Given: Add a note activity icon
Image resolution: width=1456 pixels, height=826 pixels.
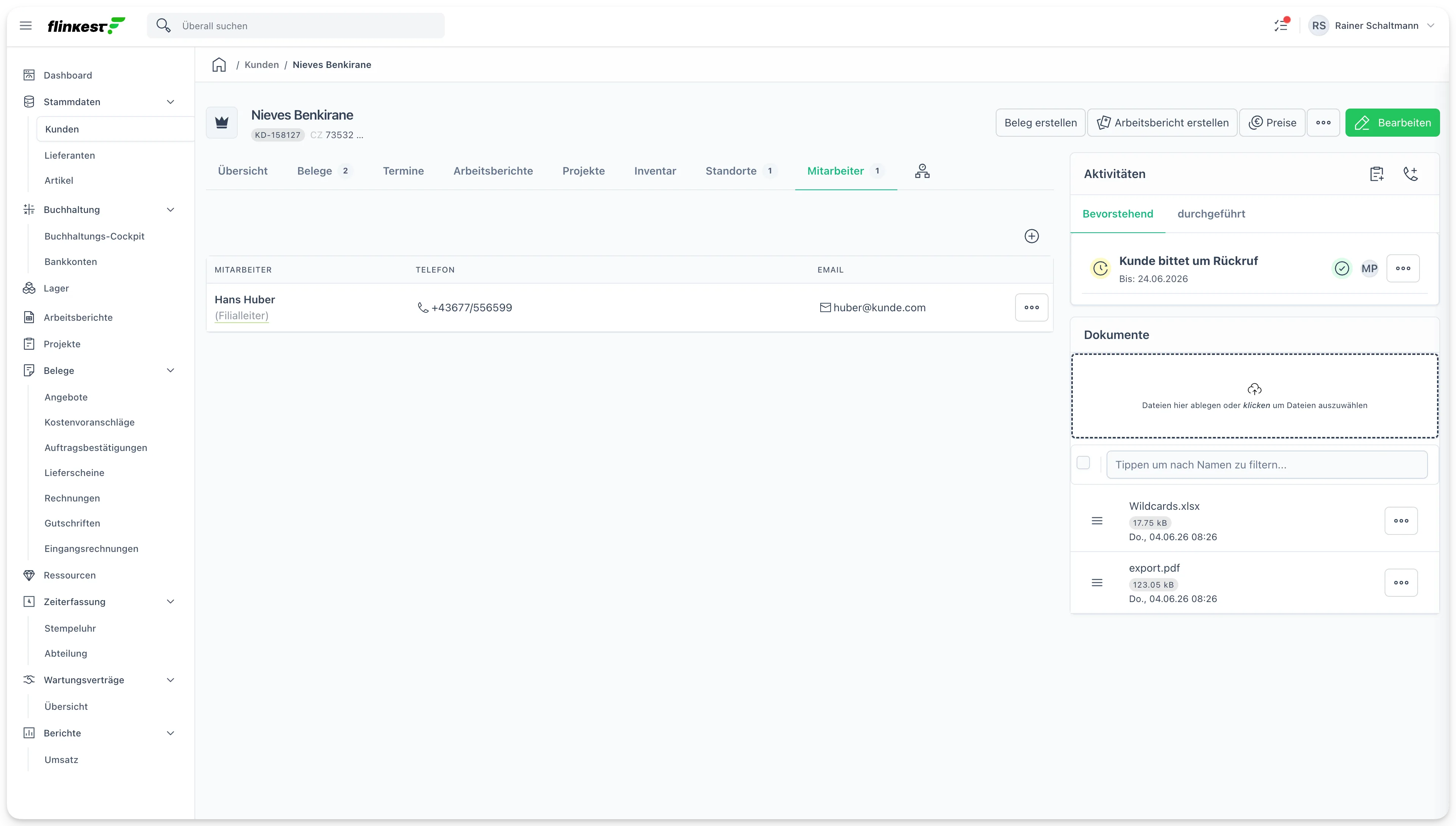Looking at the screenshot, I should click(x=1377, y=173).
